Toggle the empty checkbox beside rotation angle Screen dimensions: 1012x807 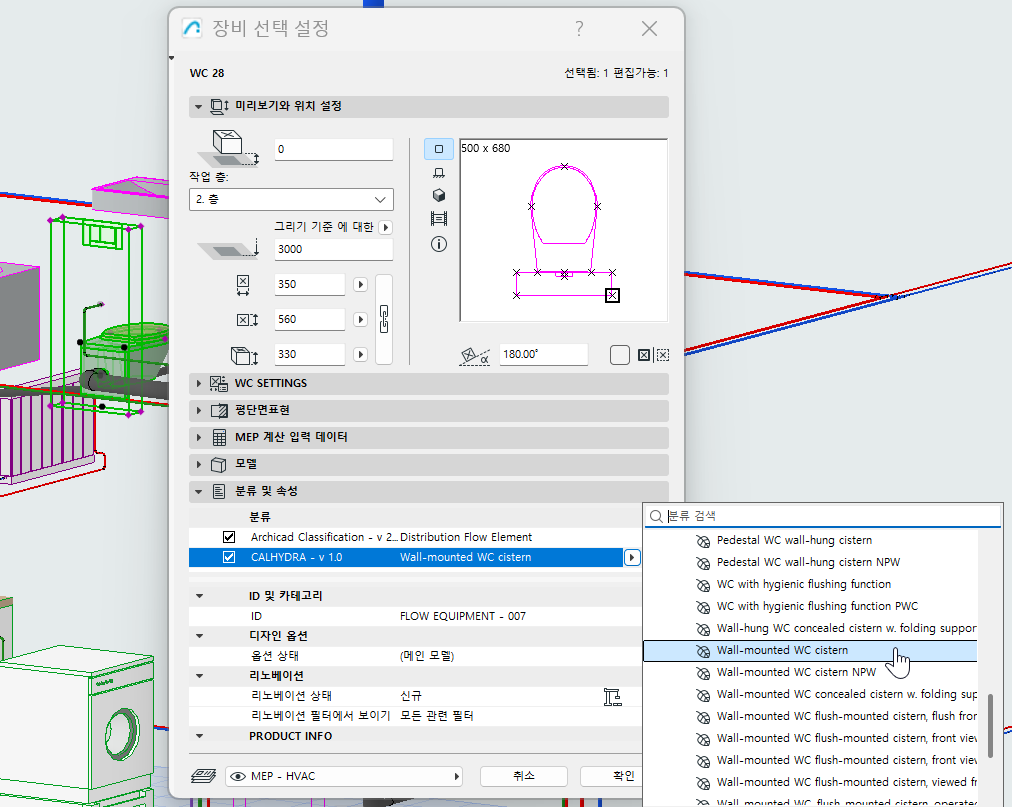(619, 355)
